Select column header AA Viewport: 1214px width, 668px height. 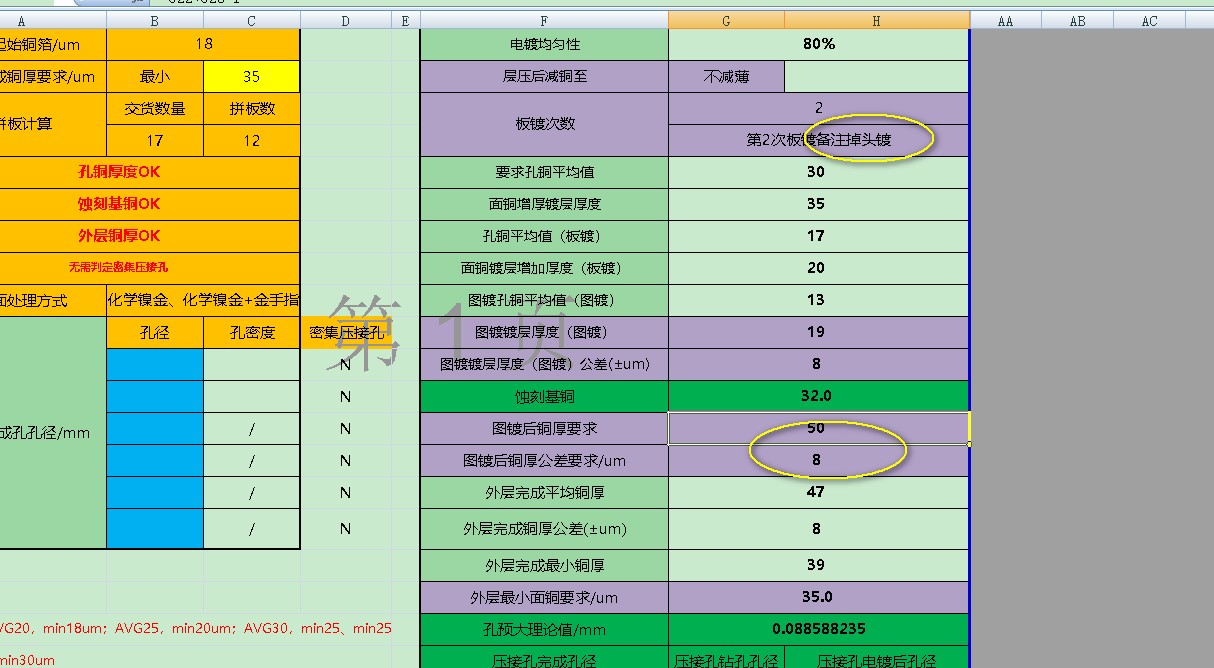pos(1005,21)
